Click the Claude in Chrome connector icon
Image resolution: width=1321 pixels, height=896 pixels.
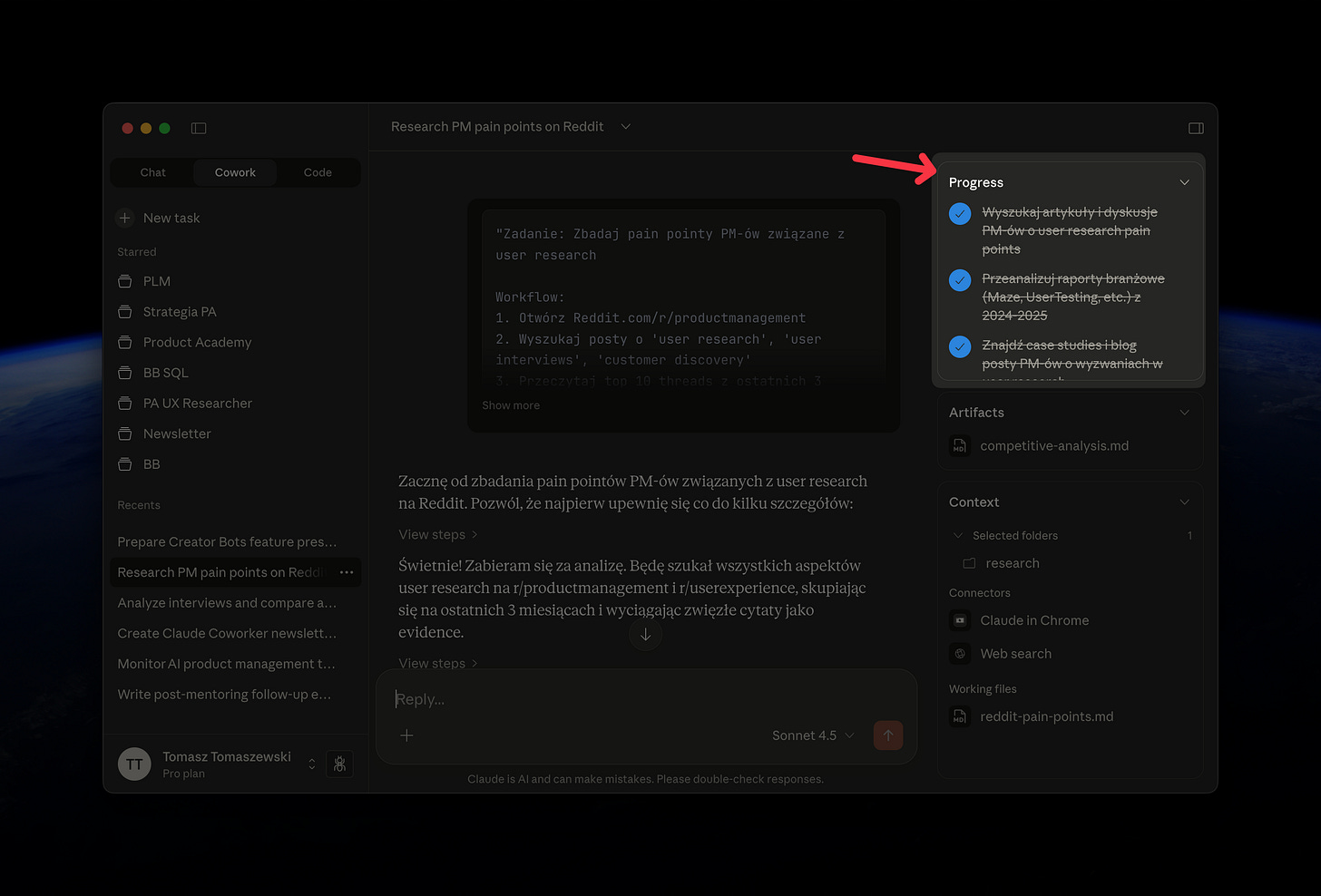(959, 620)
